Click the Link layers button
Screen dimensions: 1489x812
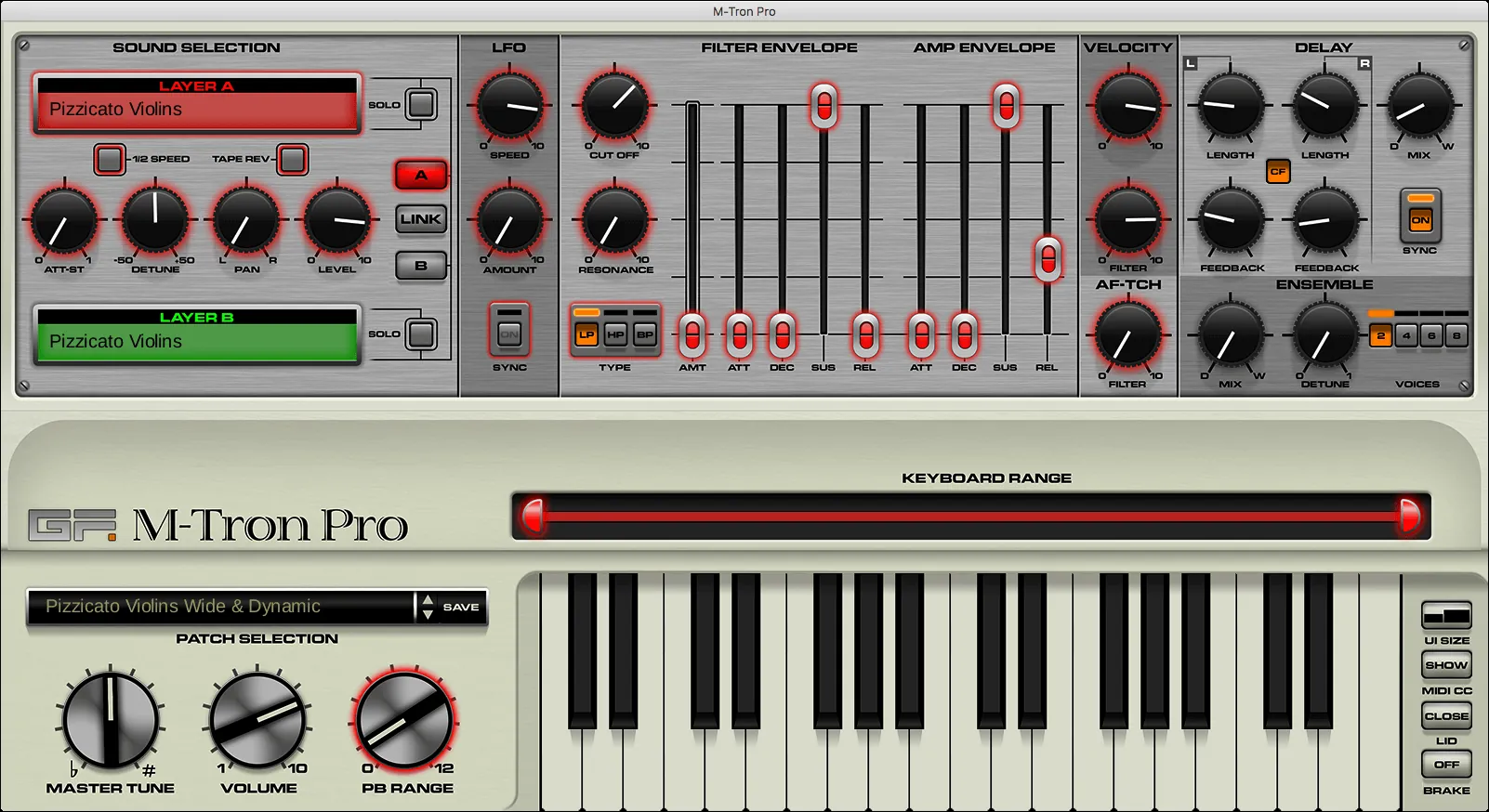tap(421, 219)
